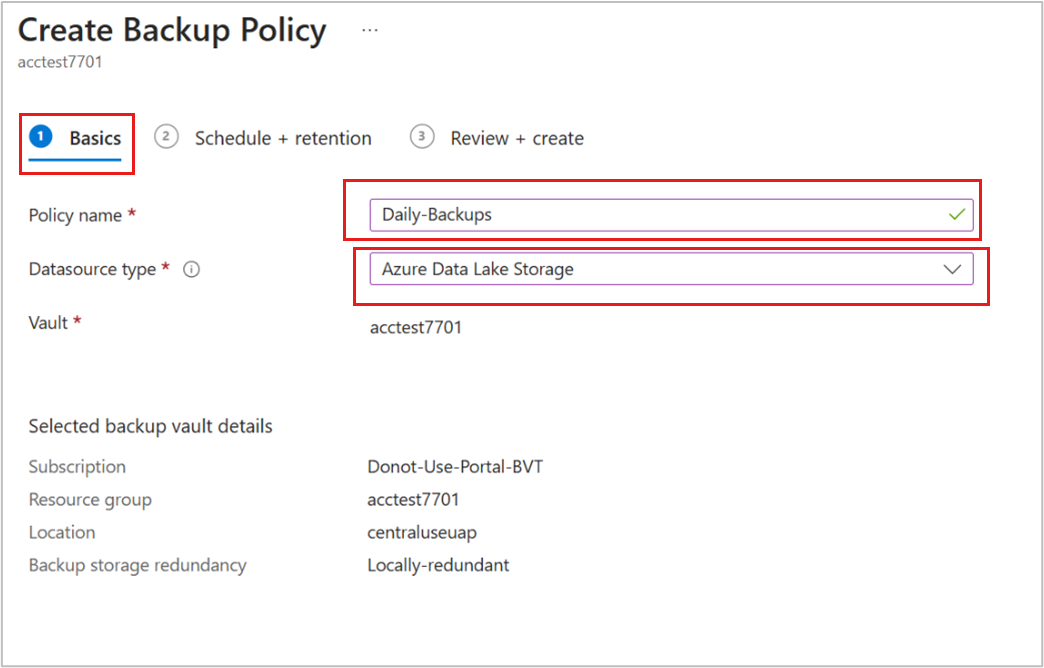Click the green checkmark in Policy name field

957,214
